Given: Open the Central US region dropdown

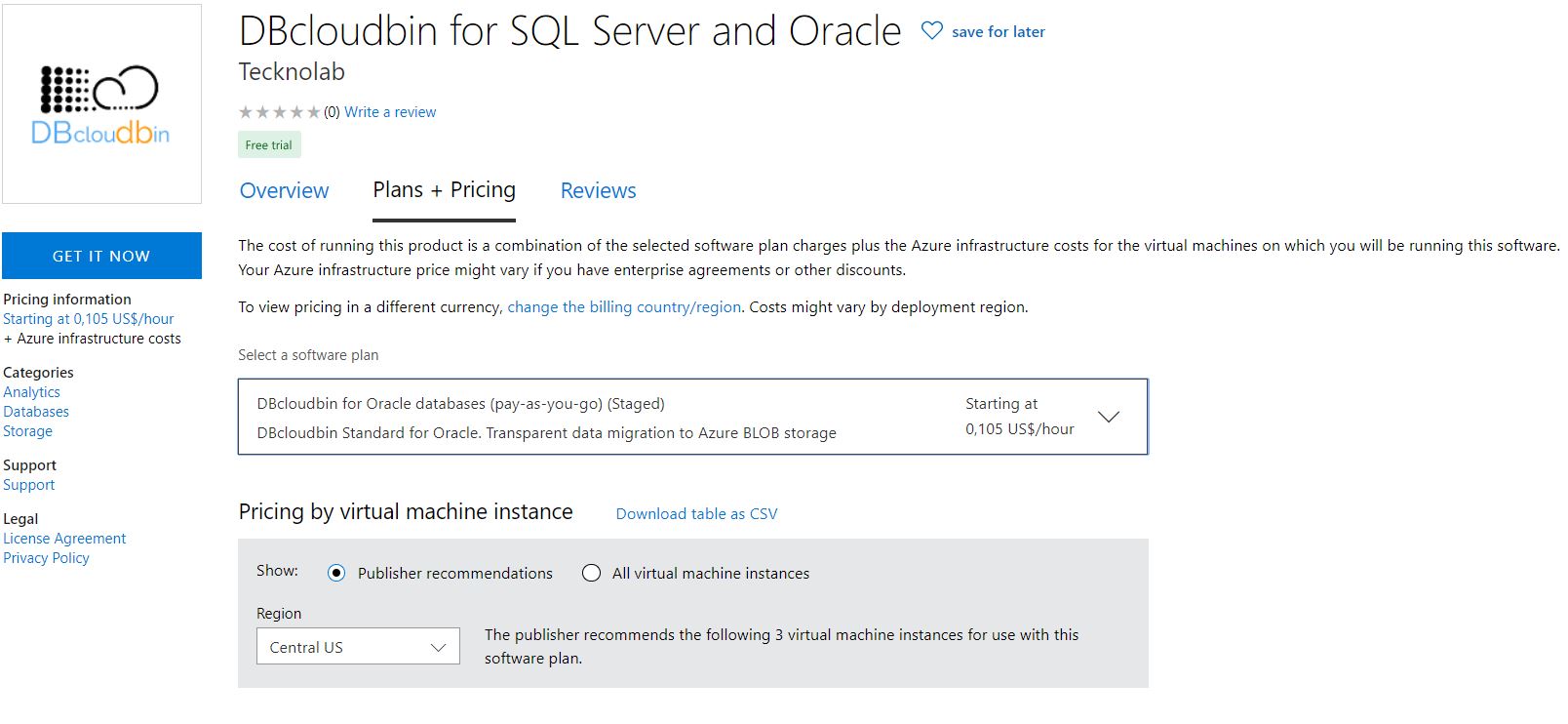Looking at the screenshot, I should [x=358, y=647].
